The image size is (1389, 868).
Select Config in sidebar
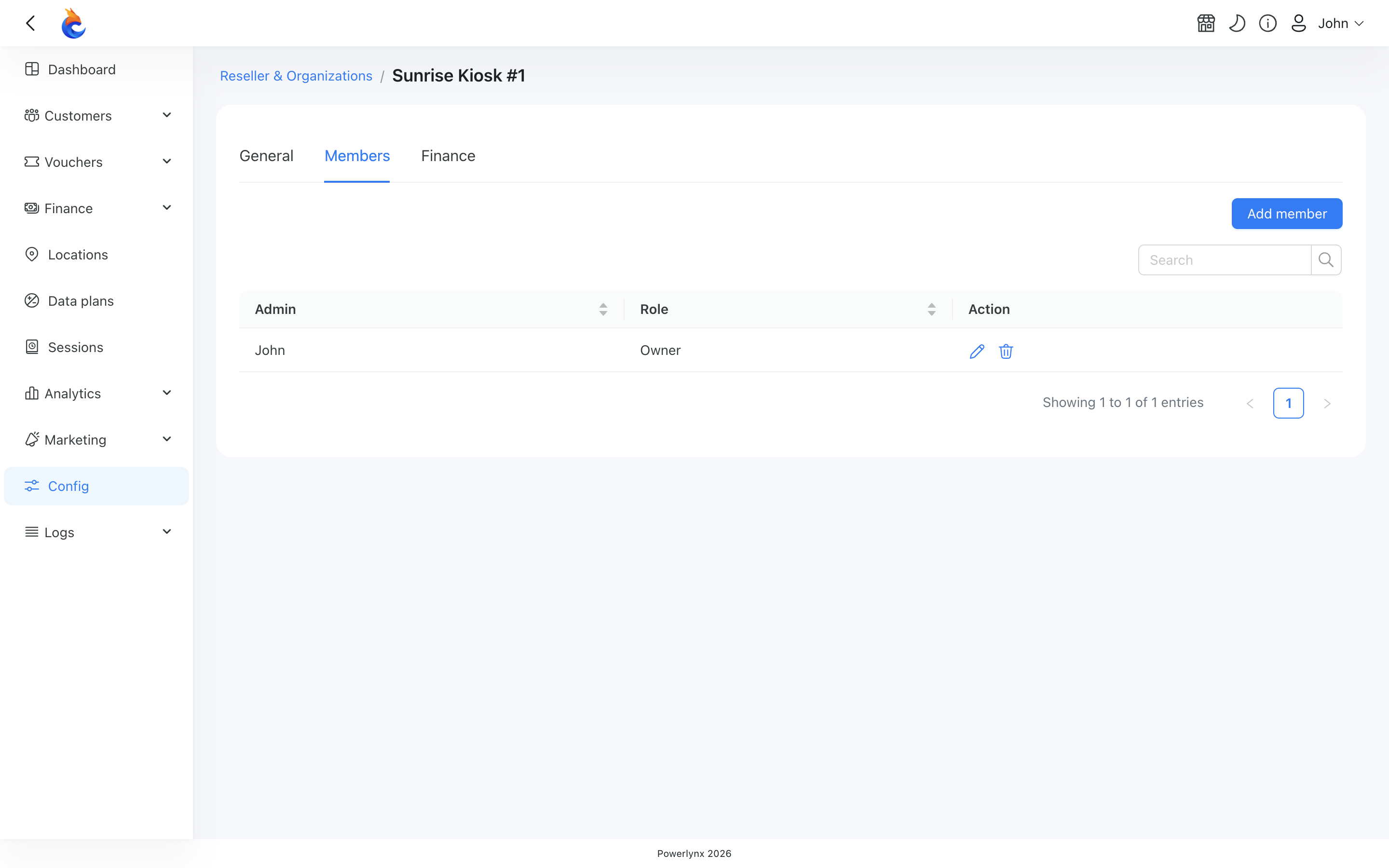[x=96, y=486]
